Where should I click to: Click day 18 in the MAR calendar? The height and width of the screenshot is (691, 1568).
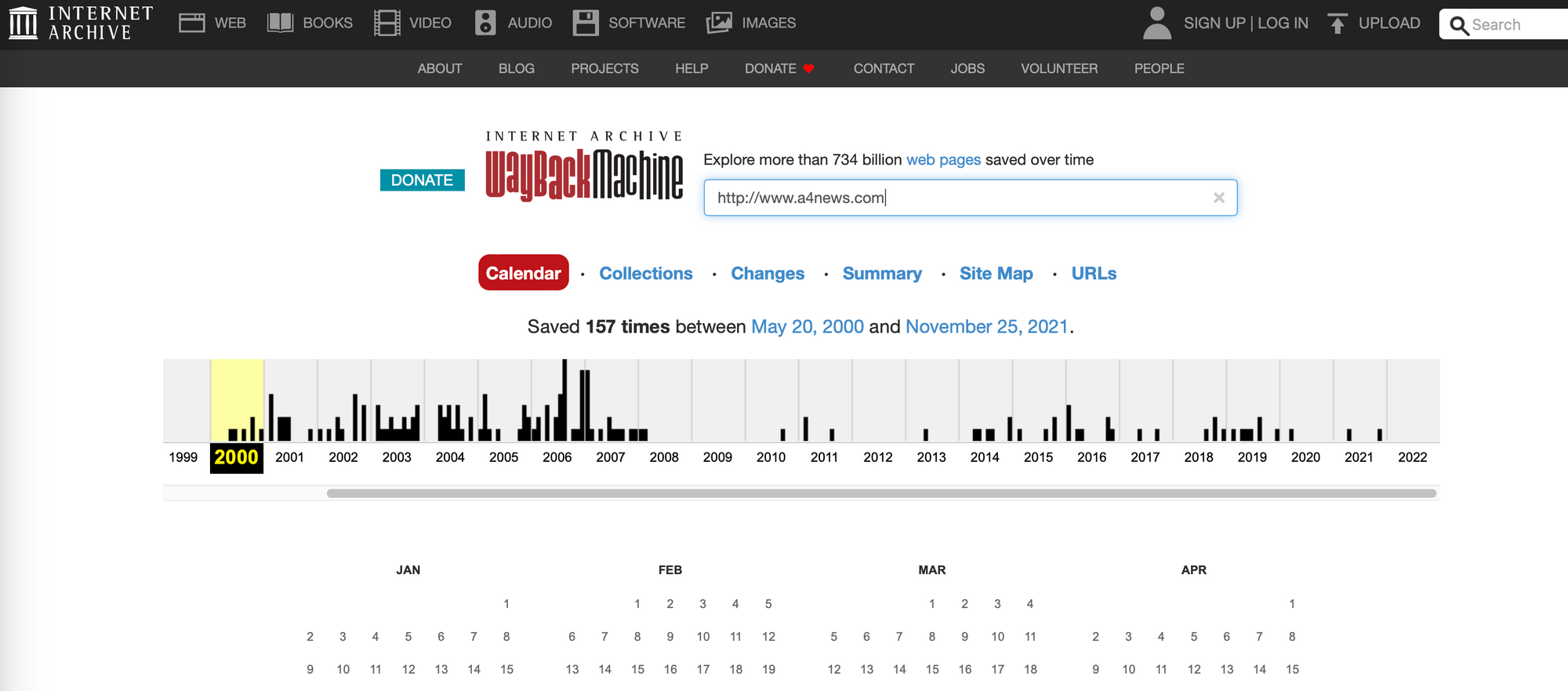1030,669
